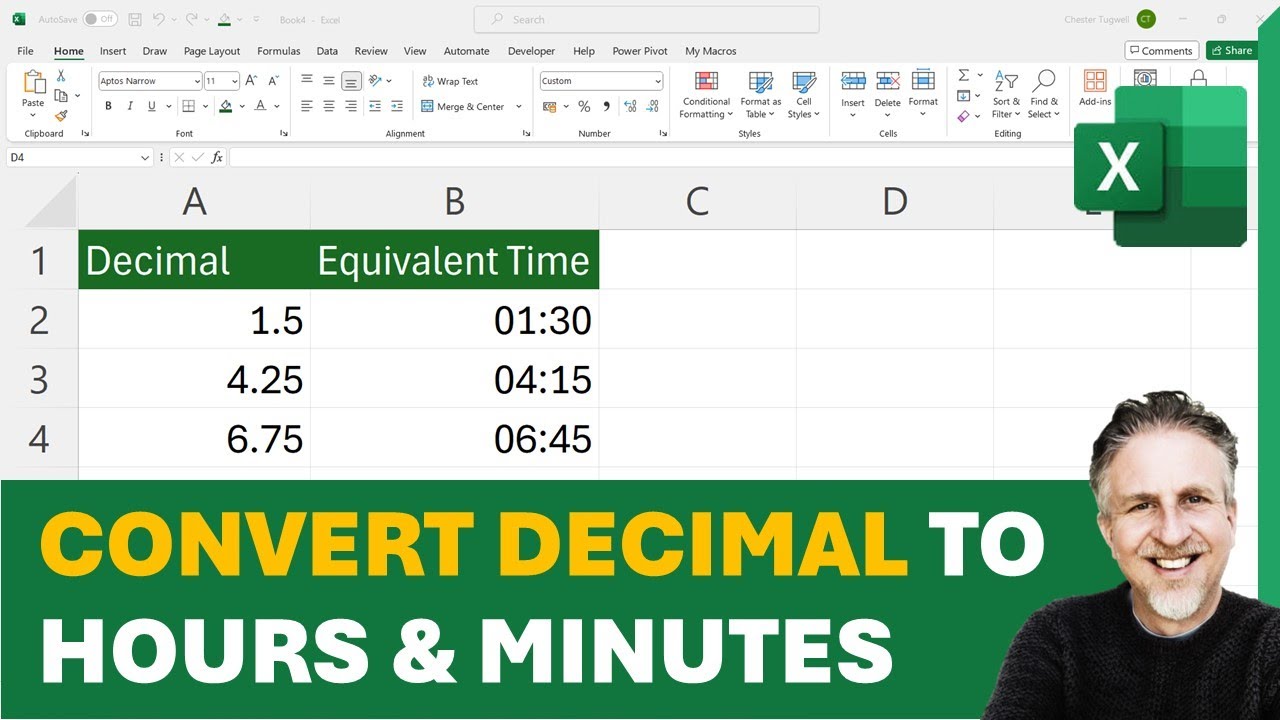Click the Font Color A swatch
Screen dimensions: 1280x720
[x=260, y=106]
